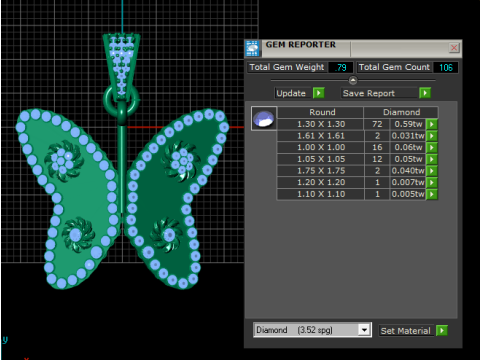Screen dimensions: 480x360
Task: Click the Save Report label
Action: tap(369, 93)
